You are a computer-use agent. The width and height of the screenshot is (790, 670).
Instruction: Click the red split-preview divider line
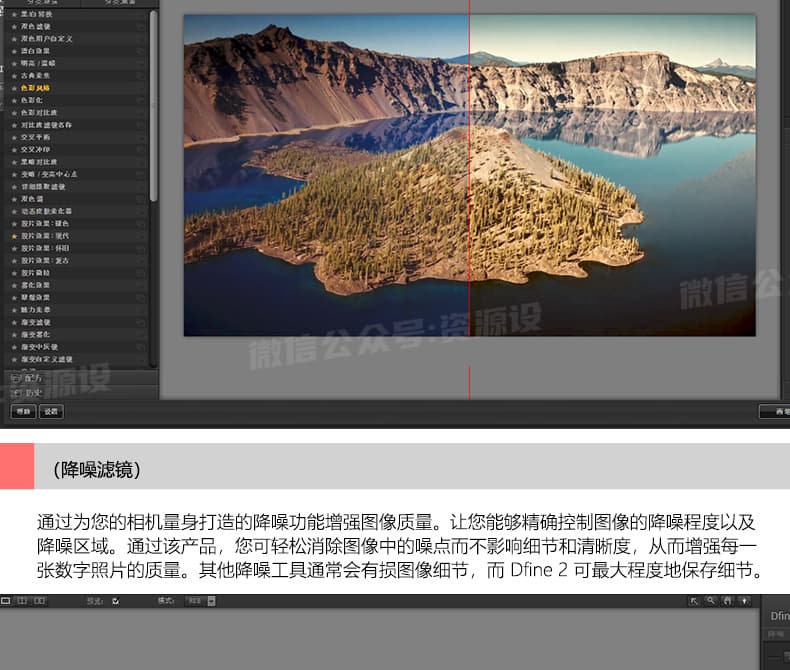(469, 202)
